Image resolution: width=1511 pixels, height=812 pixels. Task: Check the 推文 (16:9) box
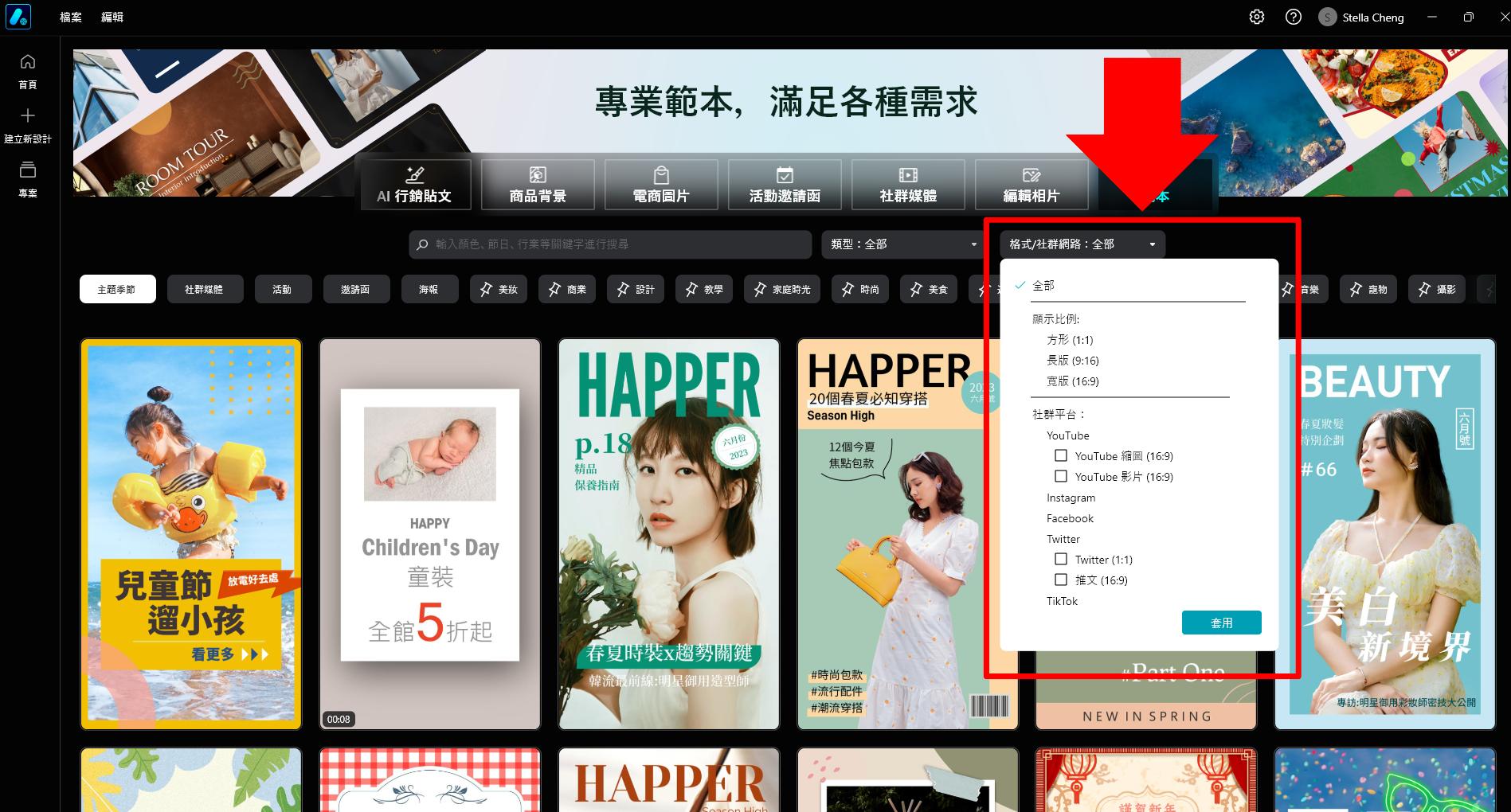tap(1061, 580)
